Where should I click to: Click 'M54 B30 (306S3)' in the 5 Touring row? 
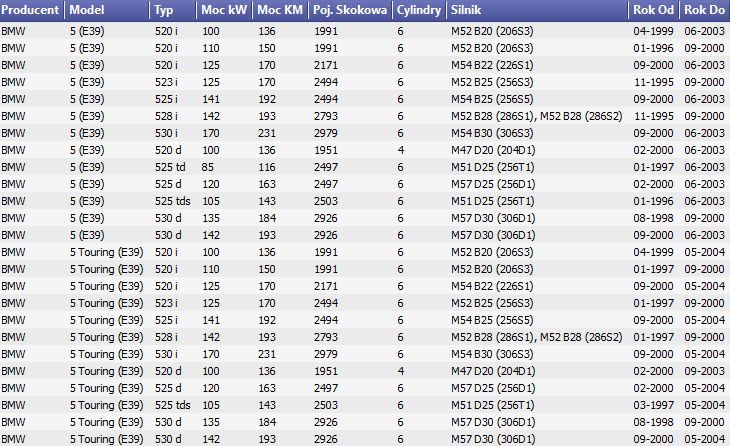[x=492, y=354]
